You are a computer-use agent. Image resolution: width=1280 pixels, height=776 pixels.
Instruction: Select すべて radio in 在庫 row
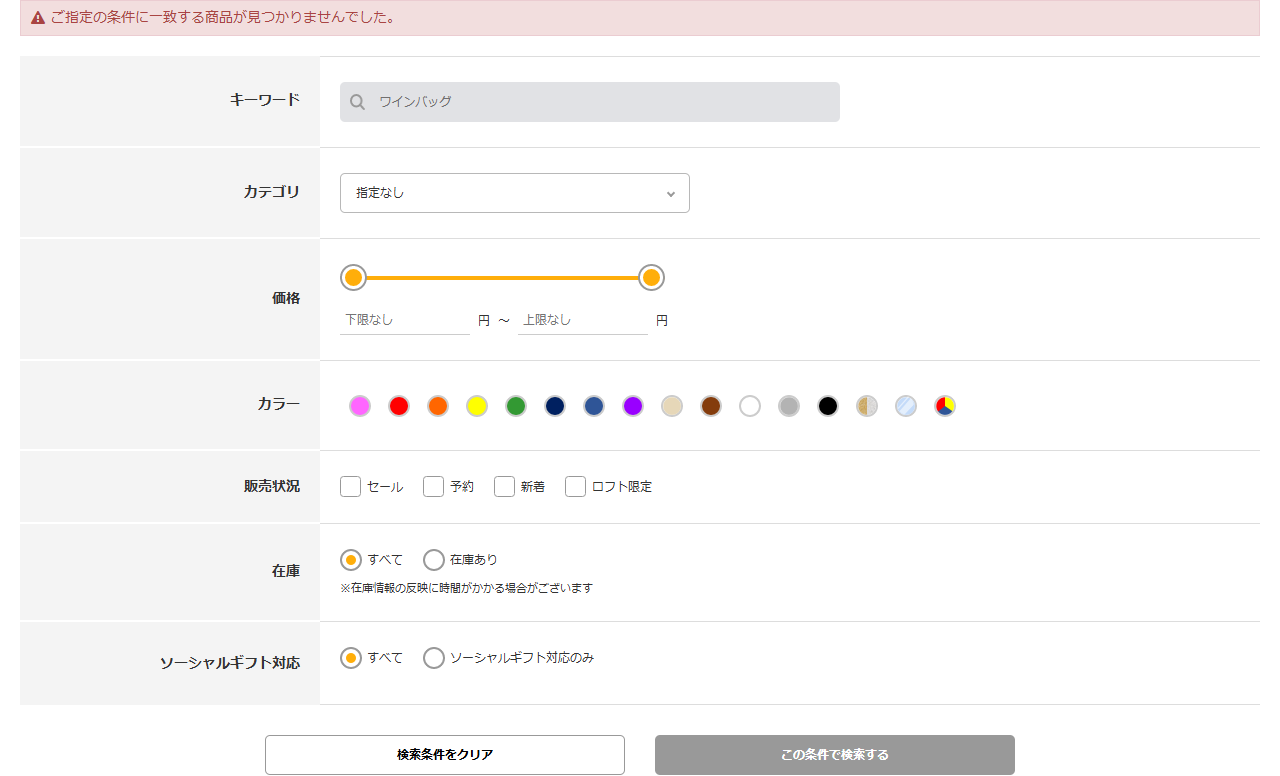pos(351,560)
